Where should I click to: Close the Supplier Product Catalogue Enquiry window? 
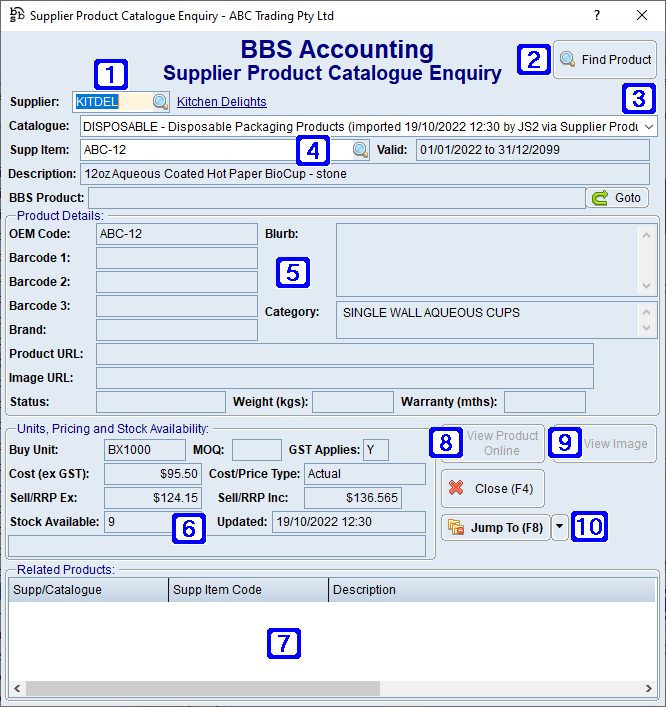642,16
